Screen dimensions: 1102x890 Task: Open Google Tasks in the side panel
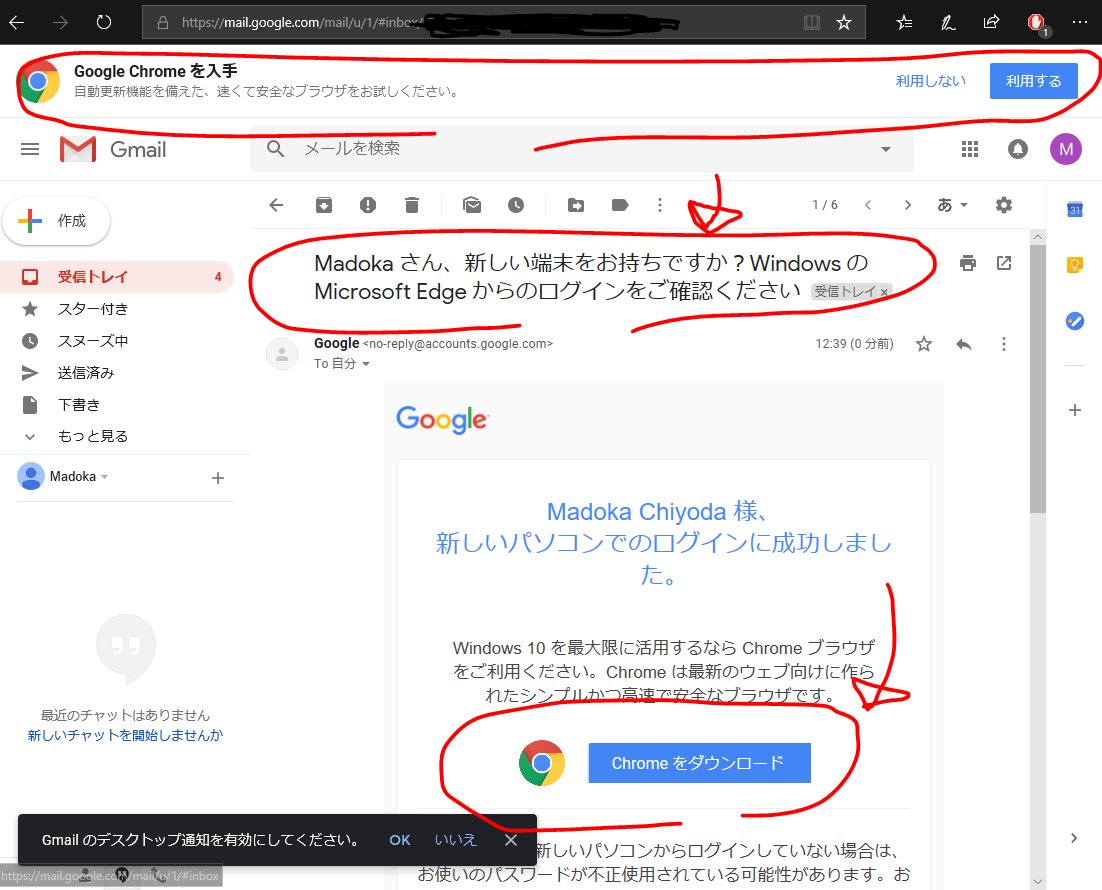(1075, 321)
